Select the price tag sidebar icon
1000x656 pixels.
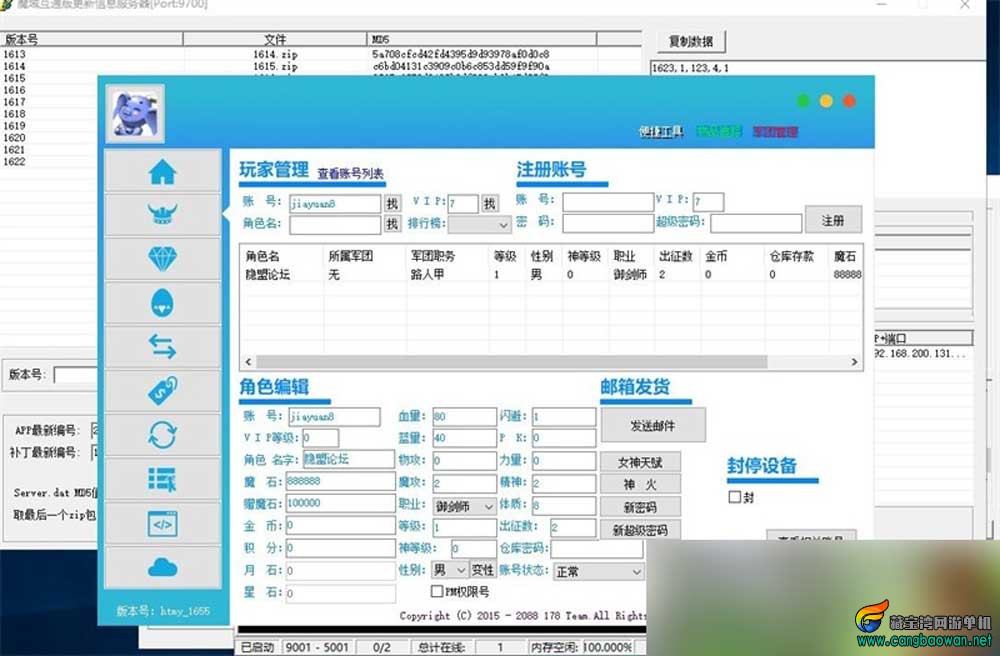click(x=162, y=391)
